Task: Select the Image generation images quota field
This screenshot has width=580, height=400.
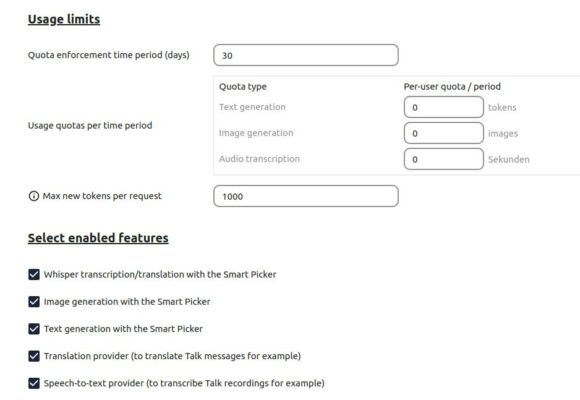Action: tap(444, 133)
